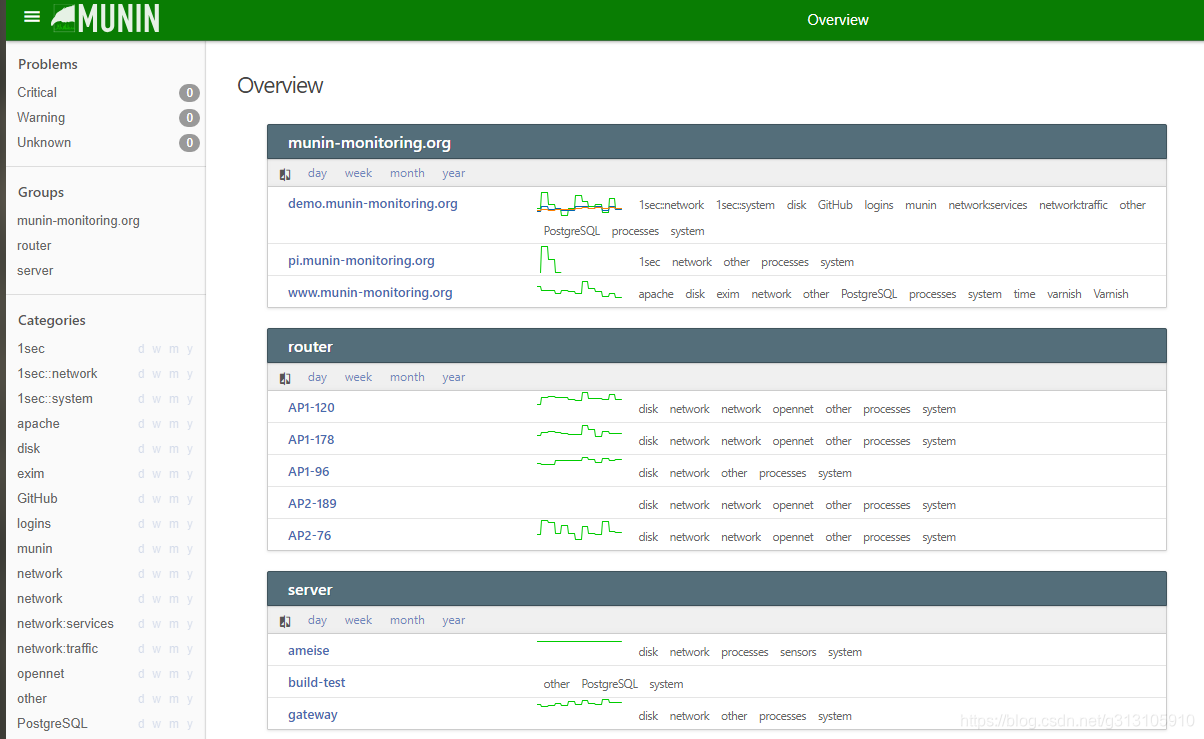
Task: Open PostgreSQL category in sidebar
Action: click(x=52, y=723)
